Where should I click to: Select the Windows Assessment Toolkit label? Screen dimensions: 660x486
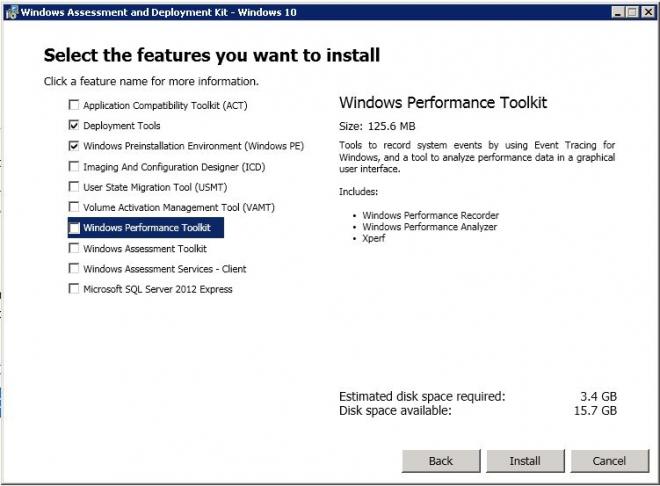(145, 249)
